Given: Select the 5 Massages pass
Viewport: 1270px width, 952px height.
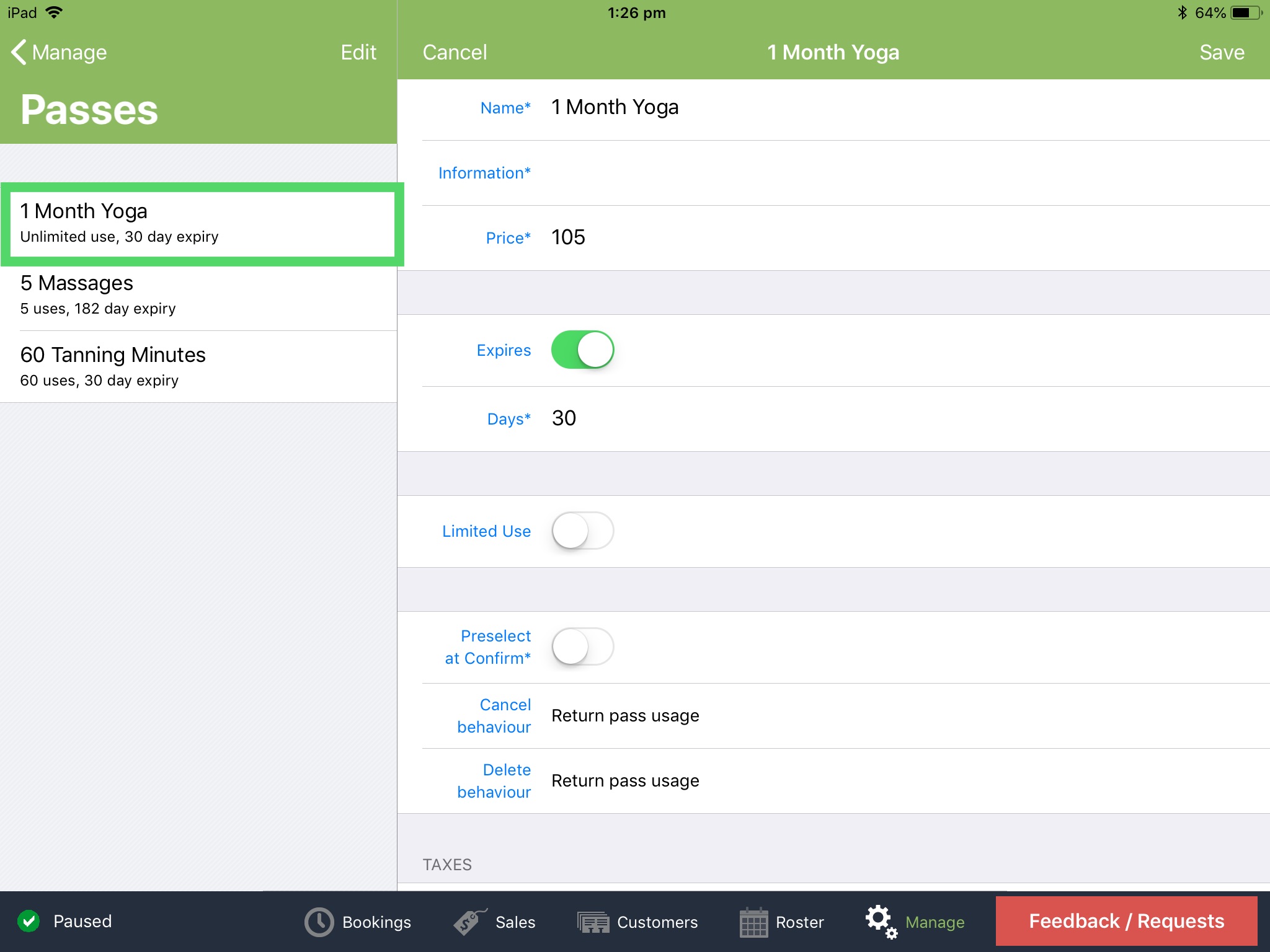Looking at the screenshot, I should pyautogui.click(x=198, y=294).
